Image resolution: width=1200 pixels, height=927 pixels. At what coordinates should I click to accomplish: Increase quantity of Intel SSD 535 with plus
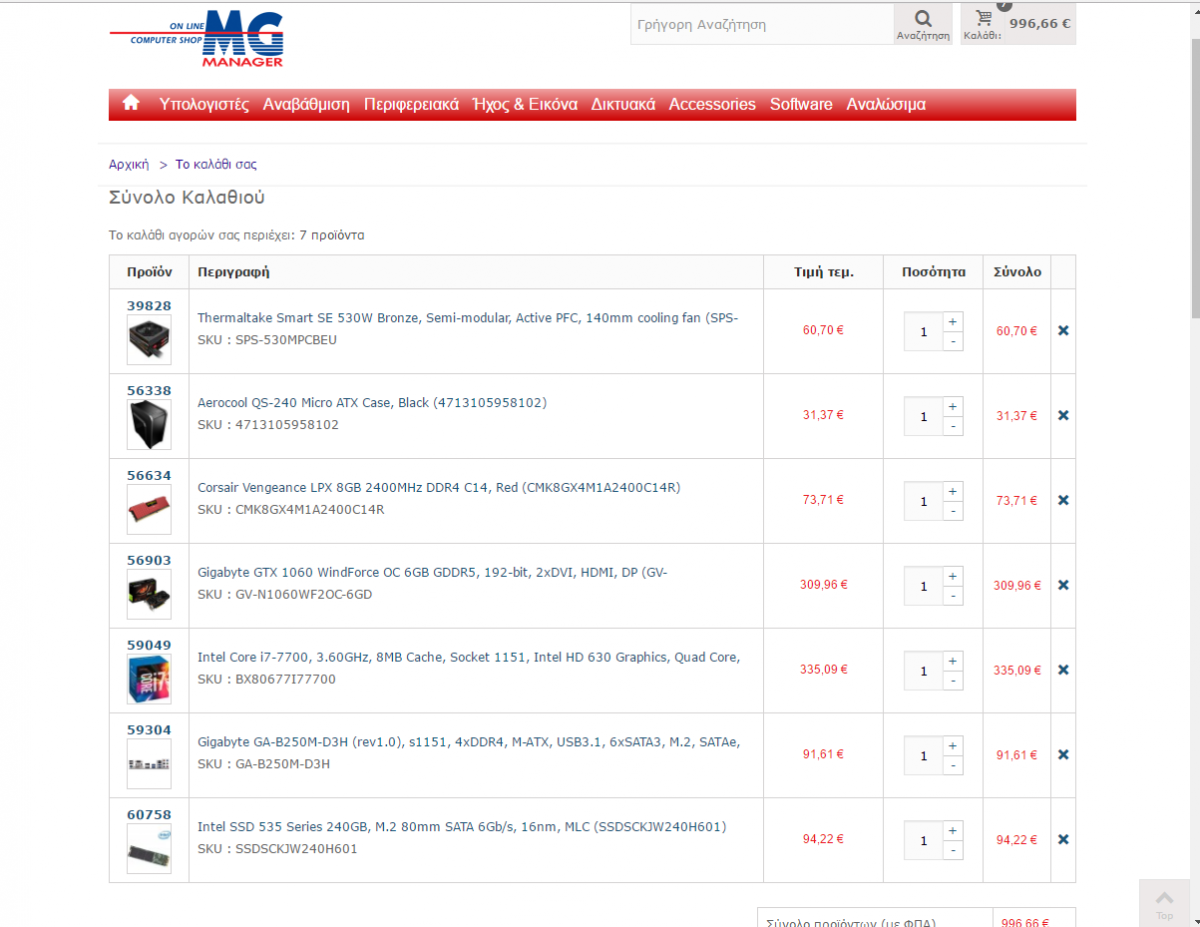click(953, 831)
